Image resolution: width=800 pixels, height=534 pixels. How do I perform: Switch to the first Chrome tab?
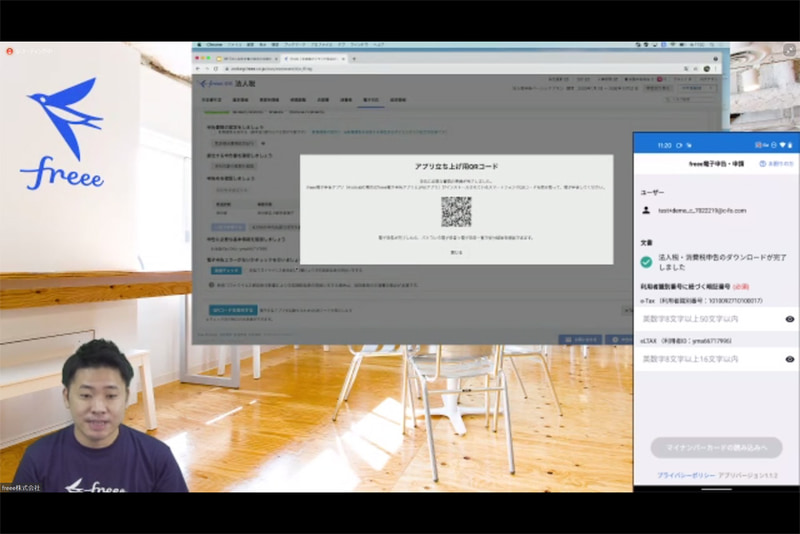tap(247, 59)
